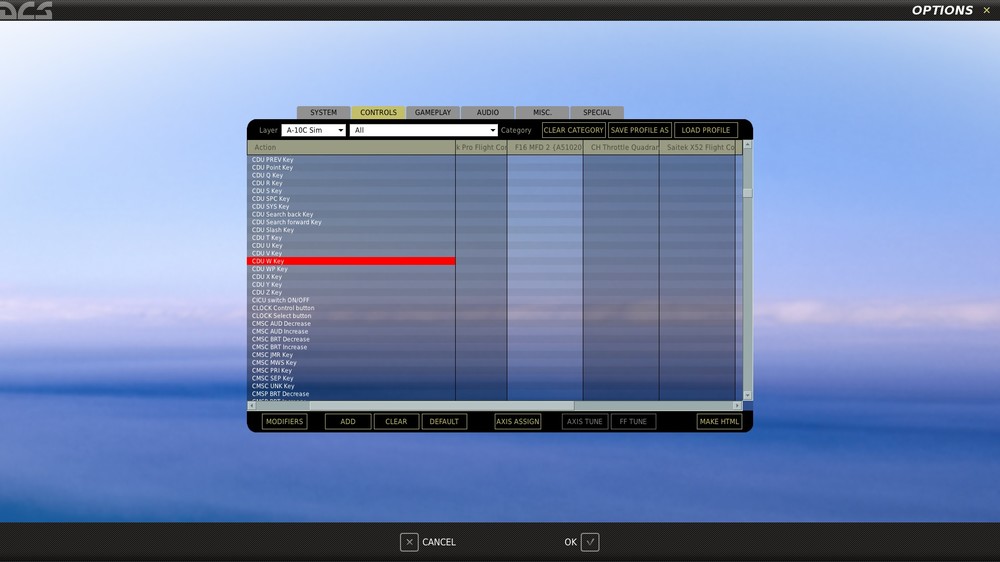Select the CDU Search back Key row

351,214
